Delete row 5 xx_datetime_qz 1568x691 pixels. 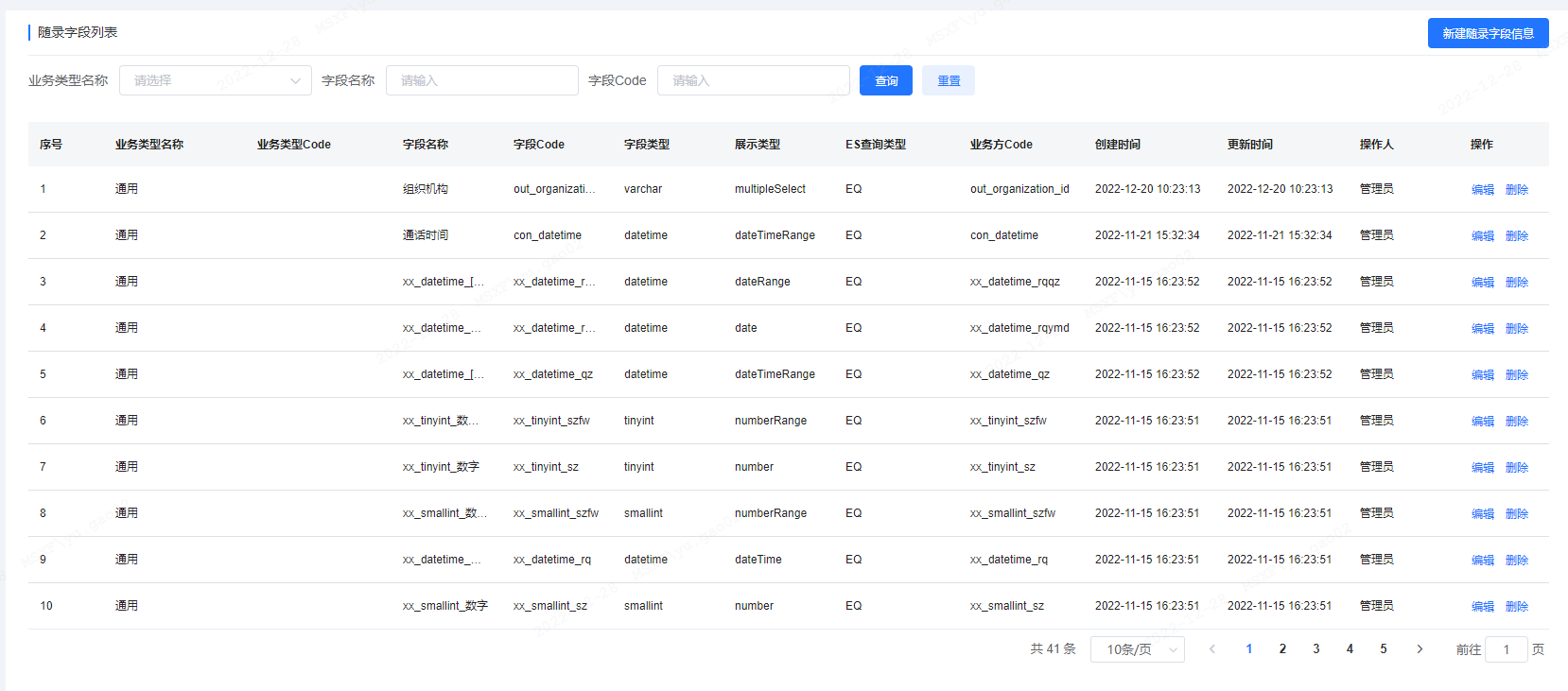[1516, 374]
